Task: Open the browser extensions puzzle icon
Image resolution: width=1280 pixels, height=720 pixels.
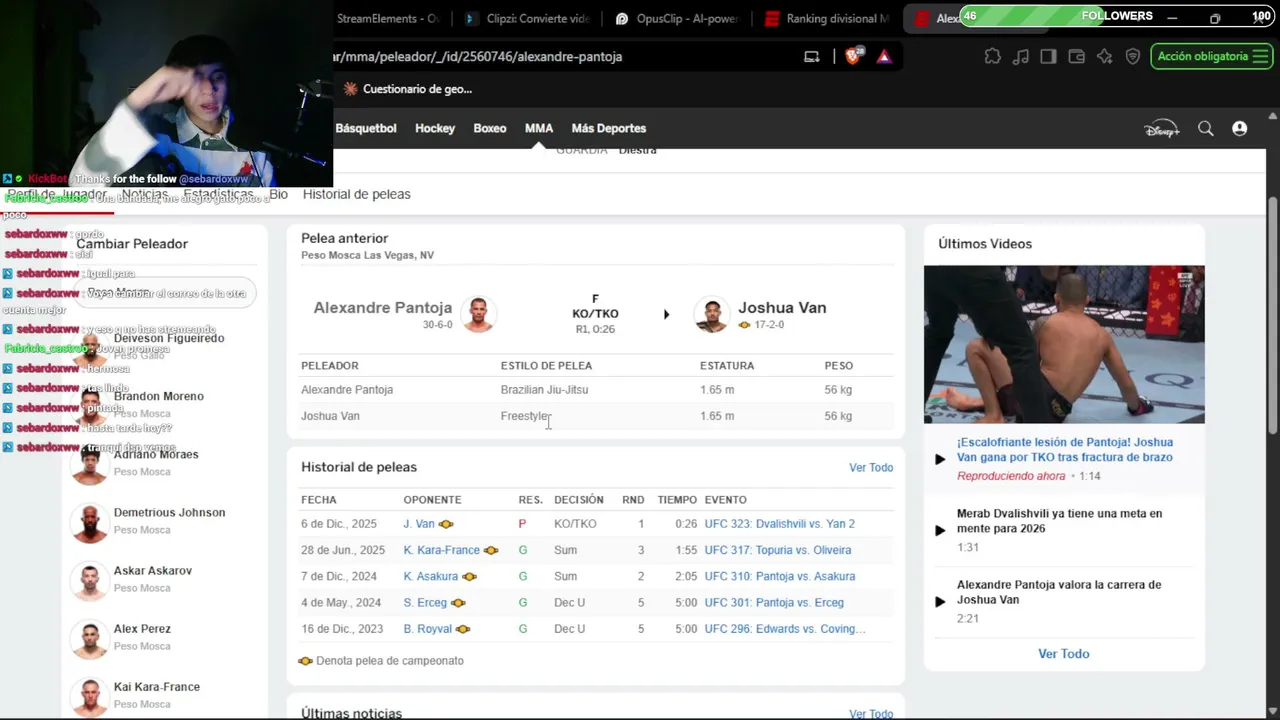Action: click(x=992, y=57)
